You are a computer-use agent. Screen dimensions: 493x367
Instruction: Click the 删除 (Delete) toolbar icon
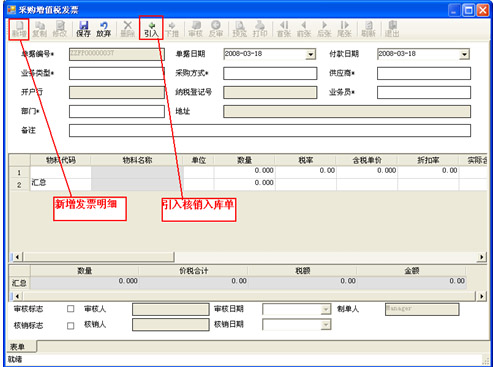tap(127, 29)
